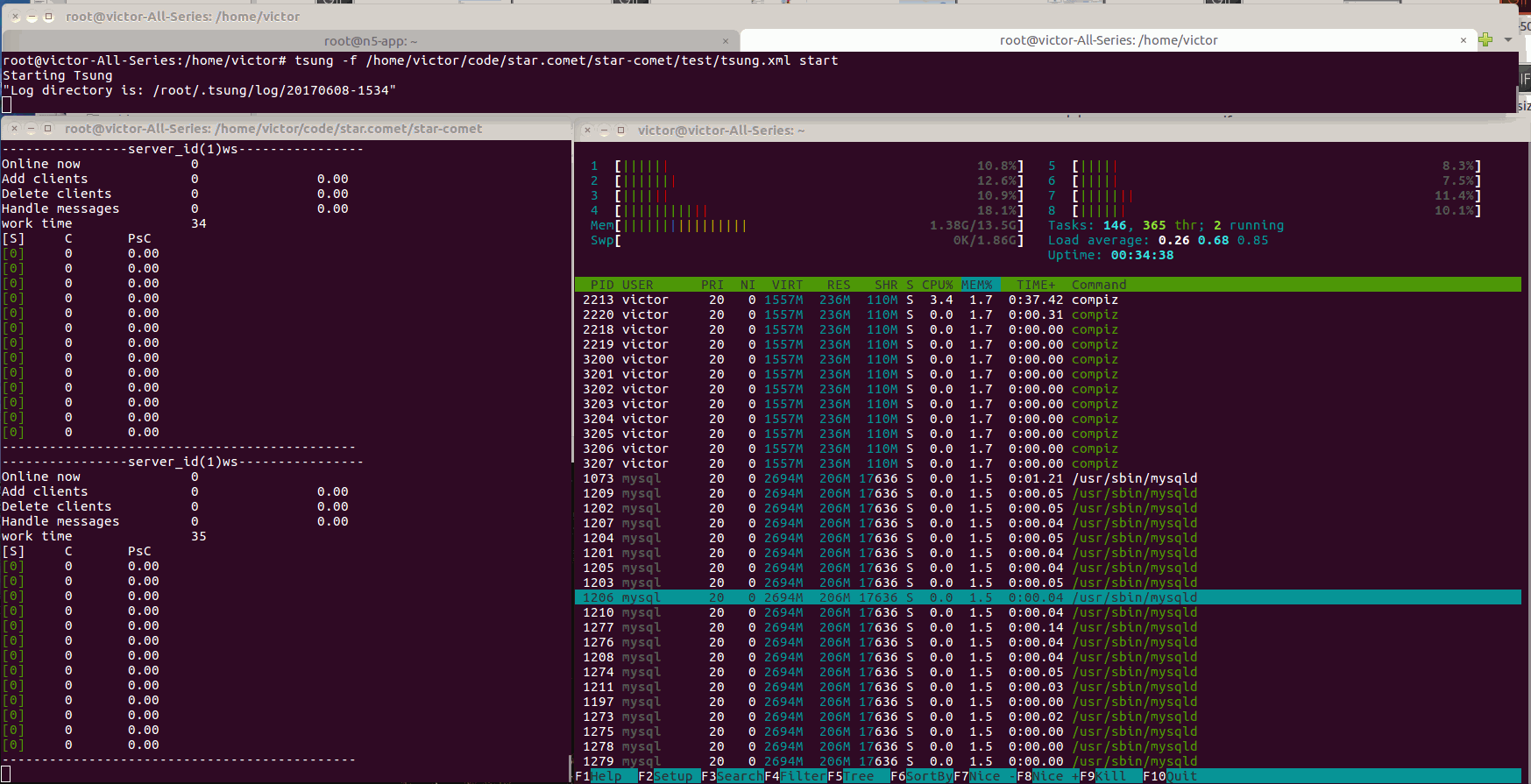Maximize the star-comet terminal window
Viewport: 1531px width, 784px height.
48,129
